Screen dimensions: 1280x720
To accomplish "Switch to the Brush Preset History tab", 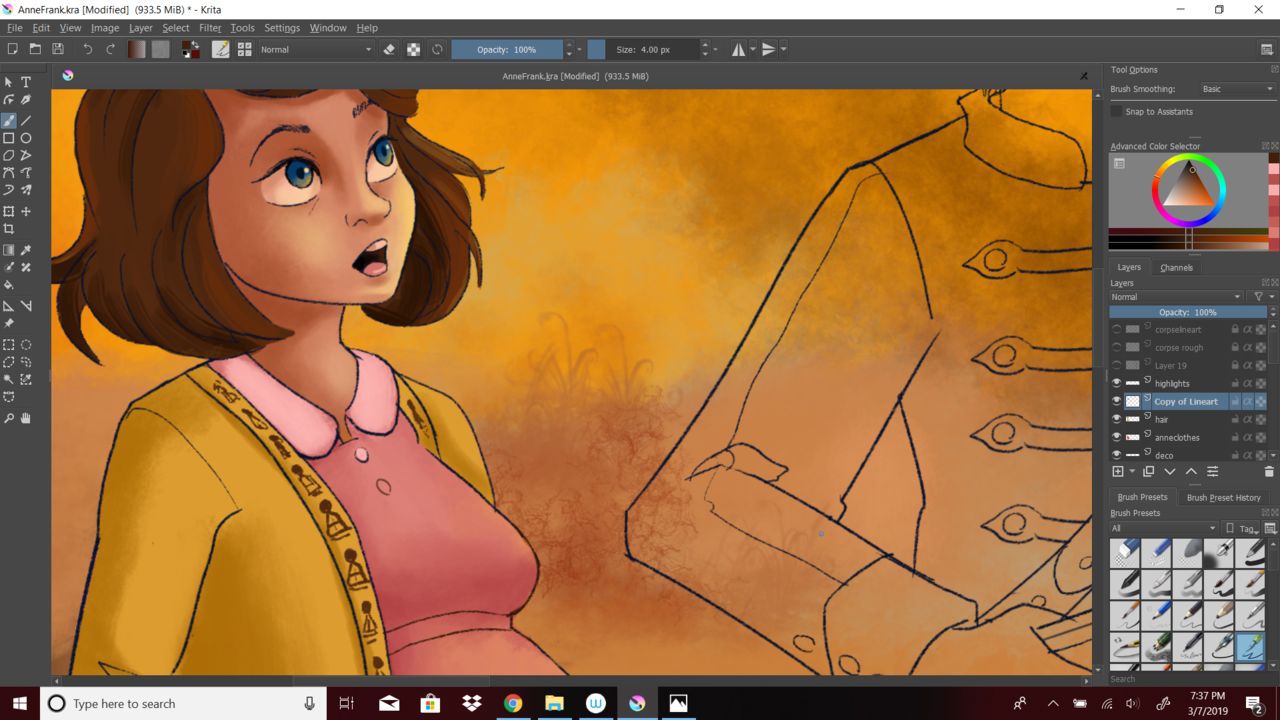I will pyautogui.click(x=1223, y=497).
